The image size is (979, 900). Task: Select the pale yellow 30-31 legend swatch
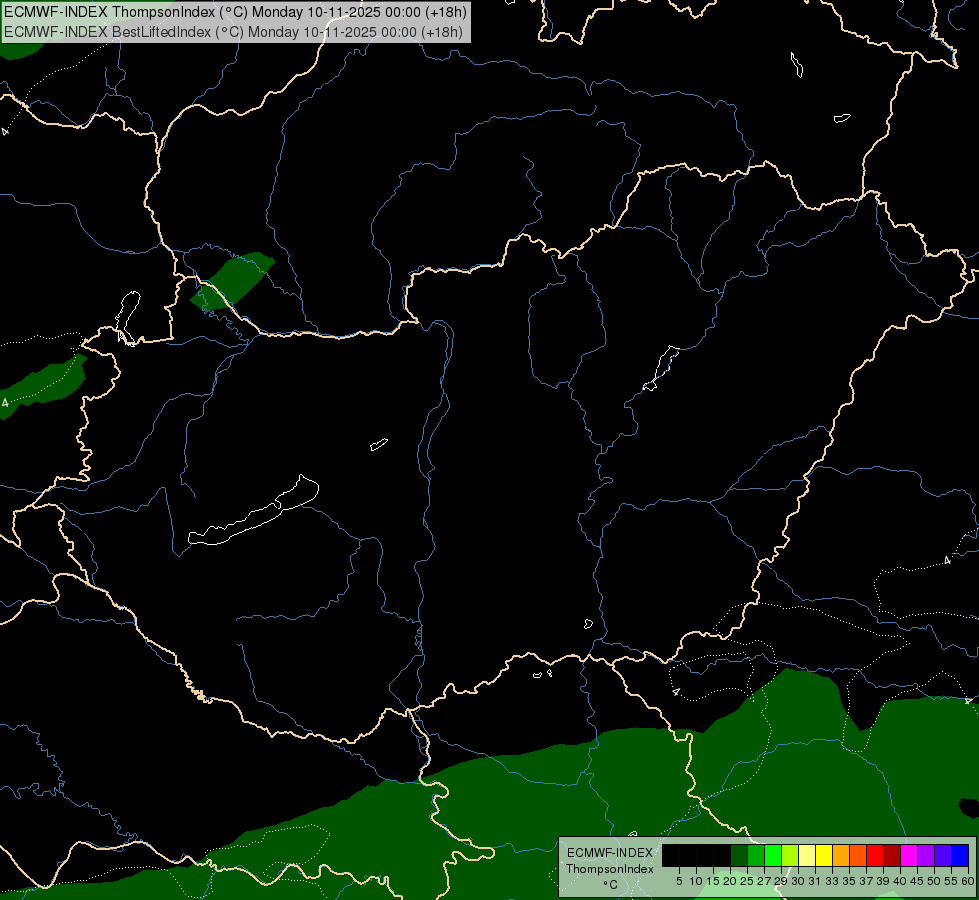[x=807, y=855]
